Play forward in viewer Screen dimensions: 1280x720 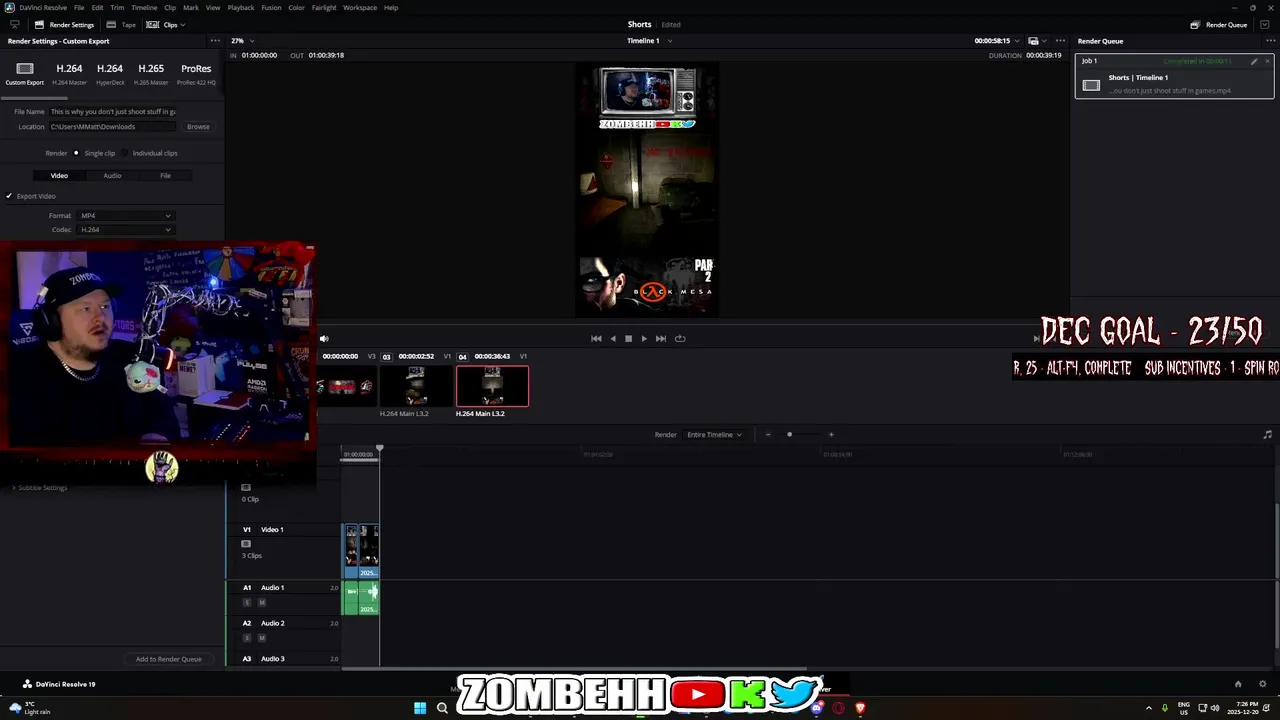coord(644,338)
